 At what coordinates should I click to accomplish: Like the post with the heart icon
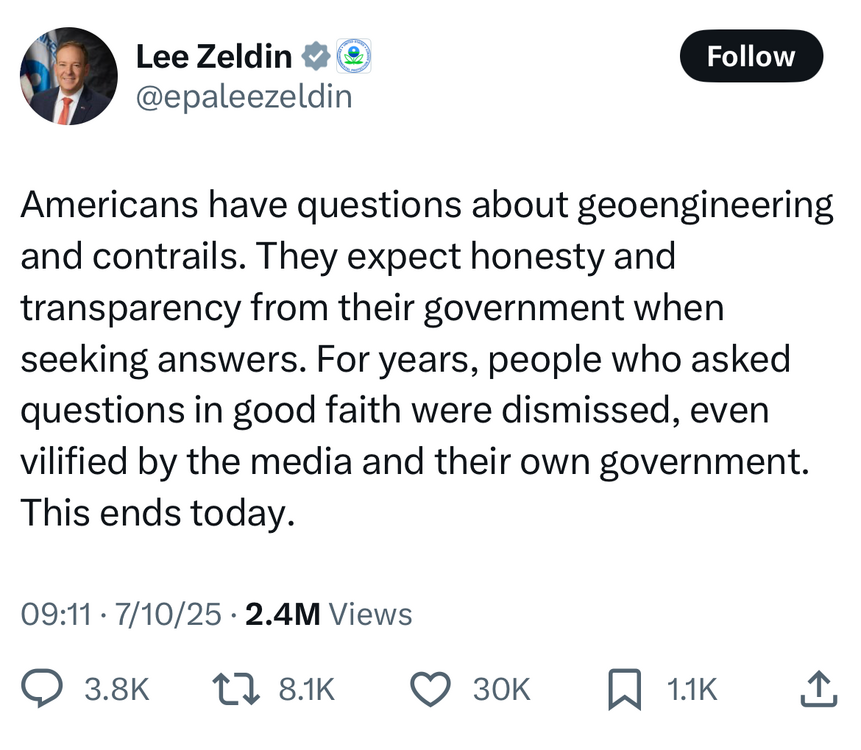pos(432,688)
